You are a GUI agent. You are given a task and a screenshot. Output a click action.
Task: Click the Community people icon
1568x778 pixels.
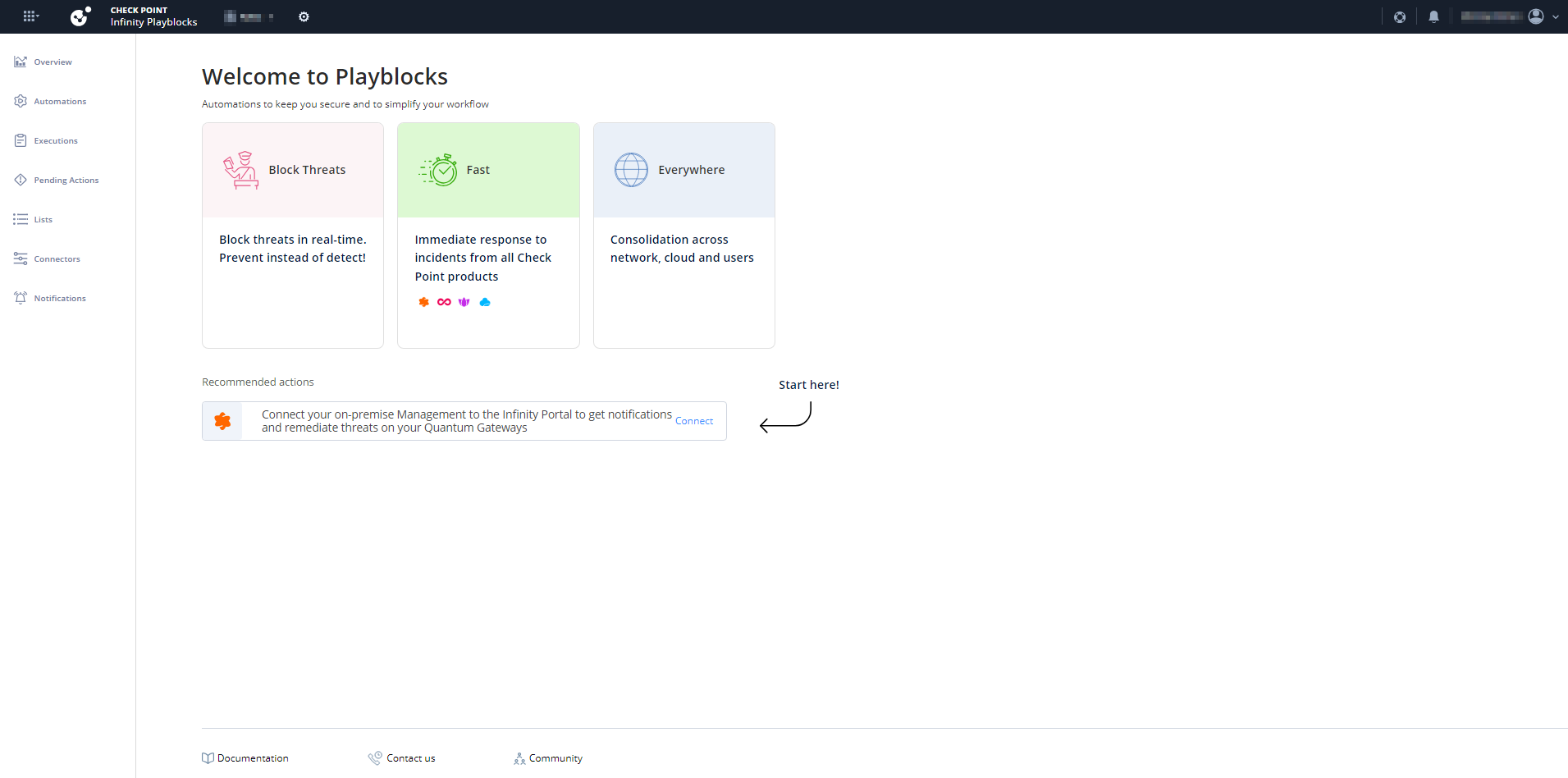[519, 758]
